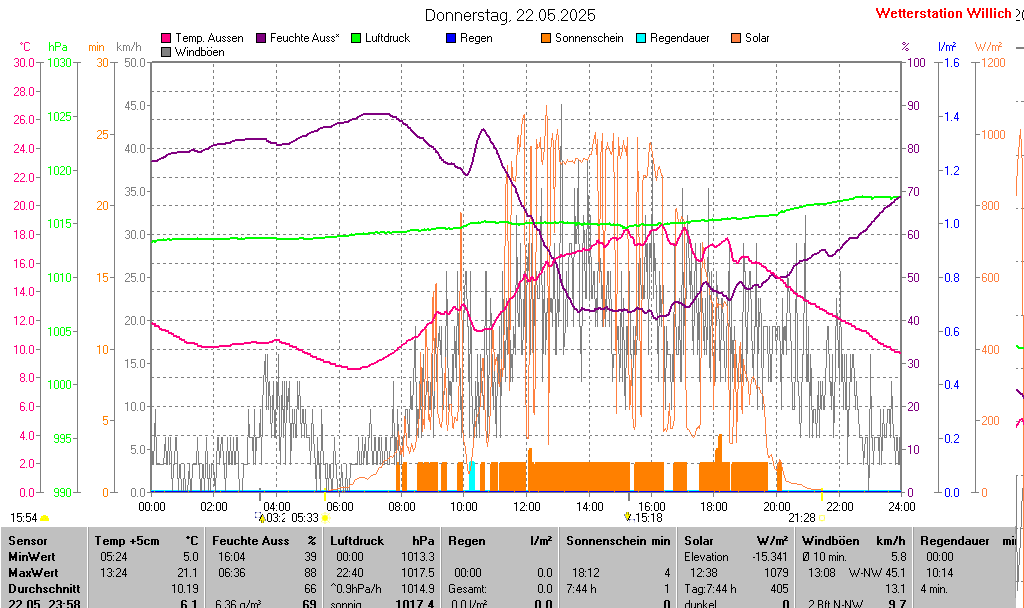
Task: Click the sunrise sun icon beside 05:33
Action: [x=325, y=518]
